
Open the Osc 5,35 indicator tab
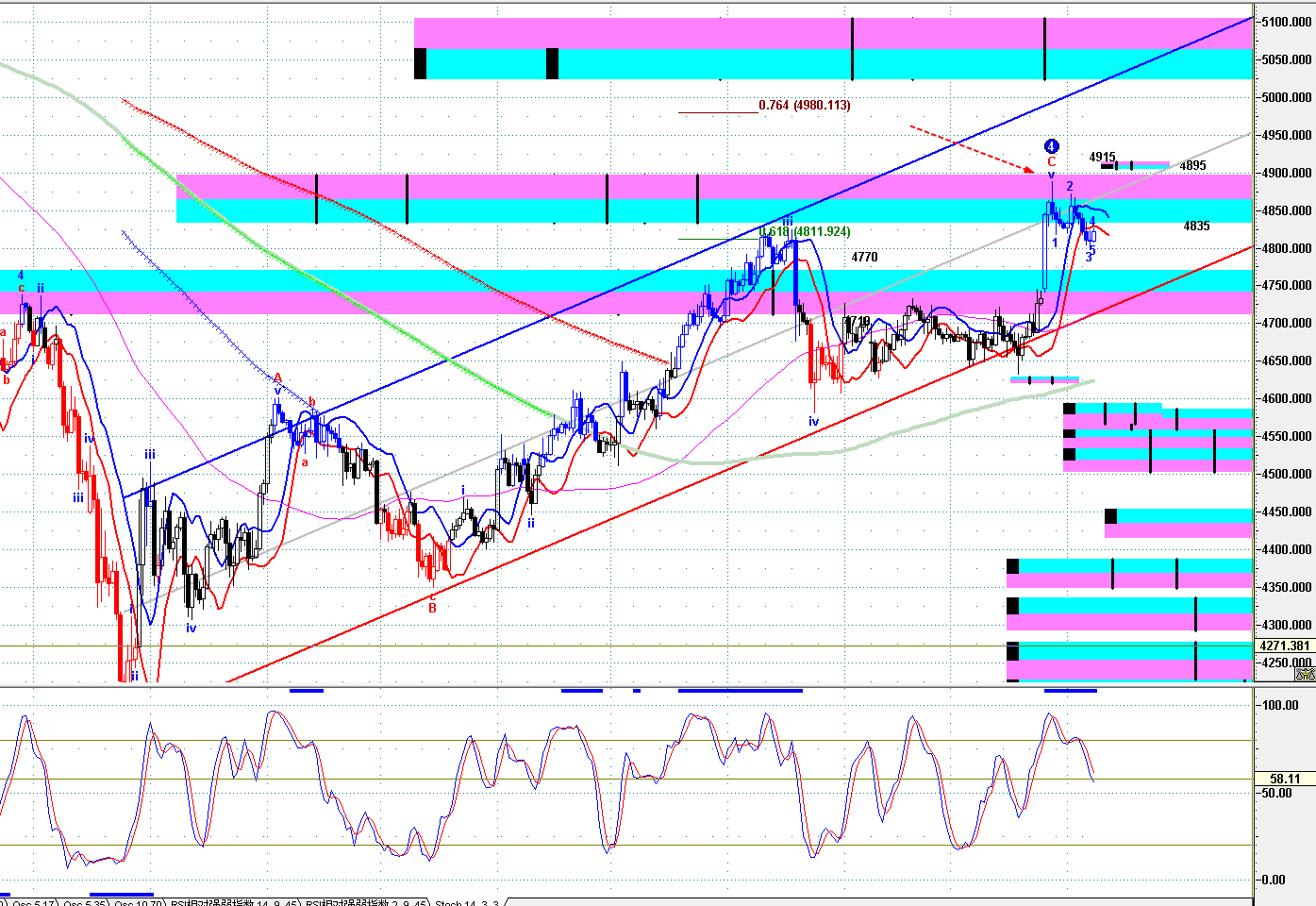tap(83, 903)
